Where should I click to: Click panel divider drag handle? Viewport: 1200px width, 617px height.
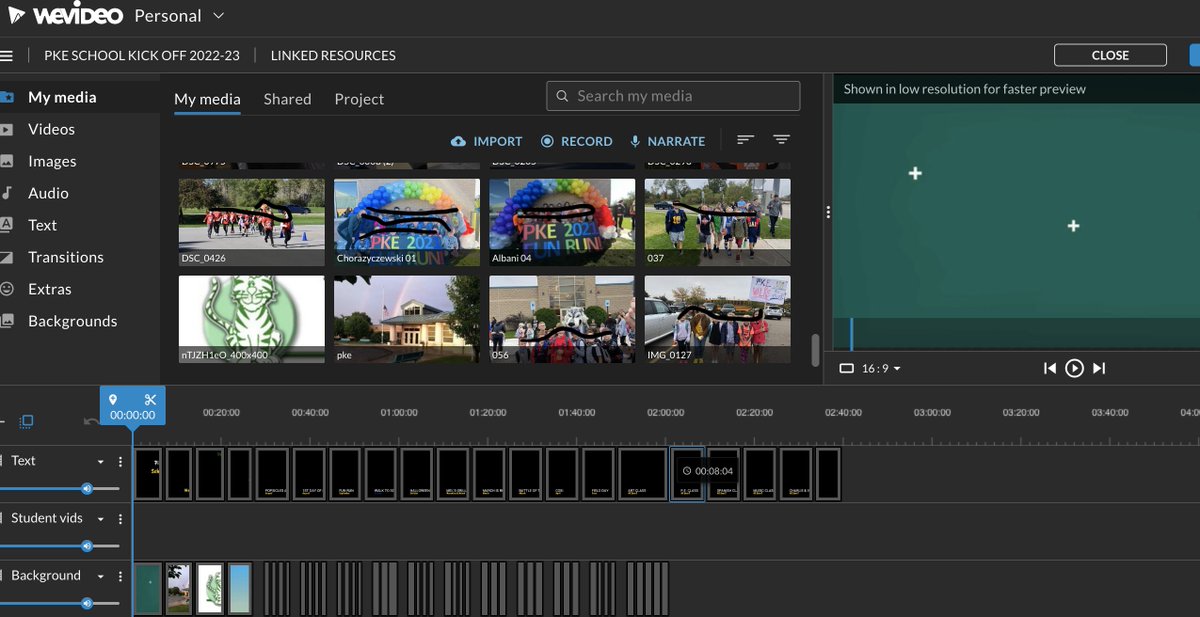point(827,211)
